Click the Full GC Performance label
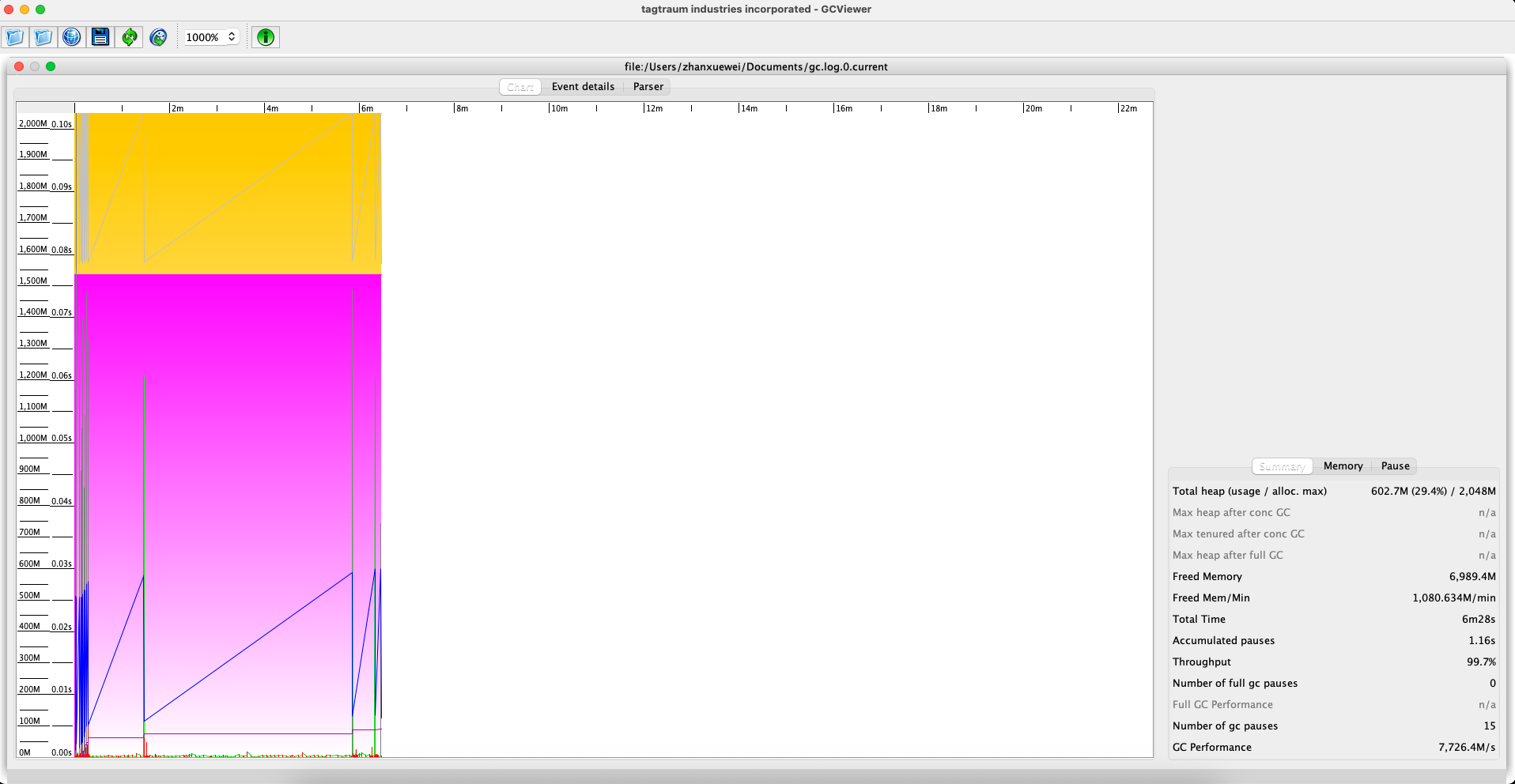 (1222, 705)
